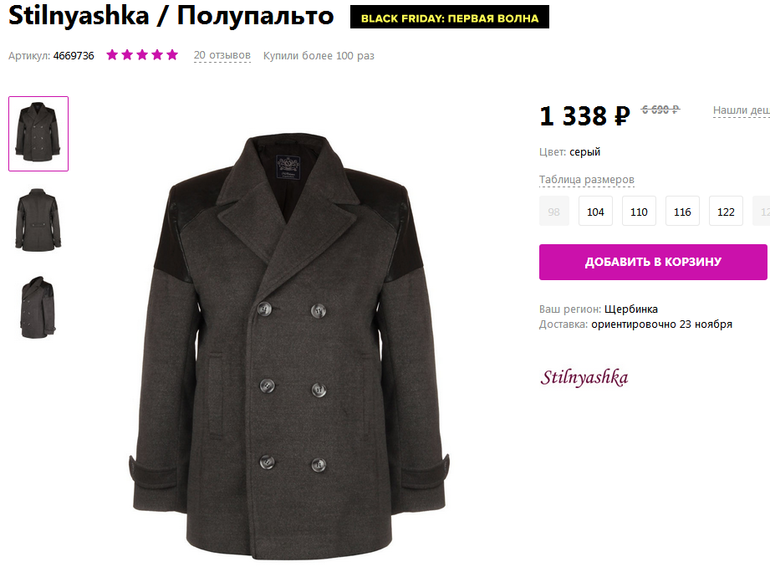Open the Нашли дешевле link
The height and width of the screenshot is (567, 770).
742,110
